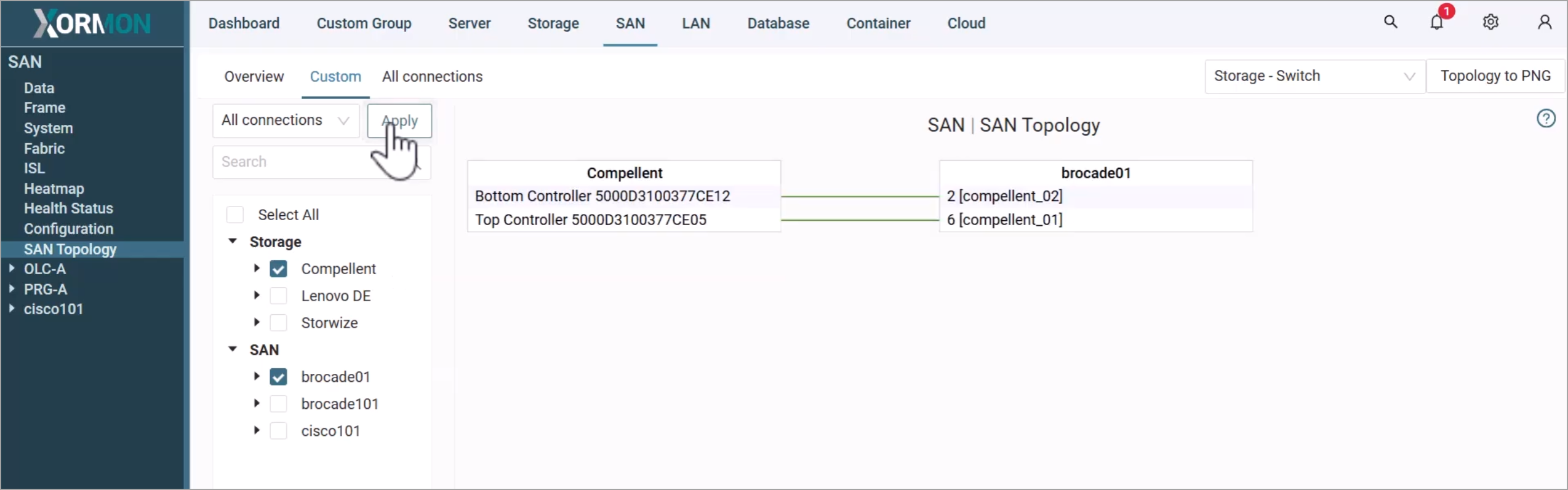Image resolution: width=1568 pixels, height=490 pixels.
Task: Switch to the Overview tab
Action: pos(254,76)
